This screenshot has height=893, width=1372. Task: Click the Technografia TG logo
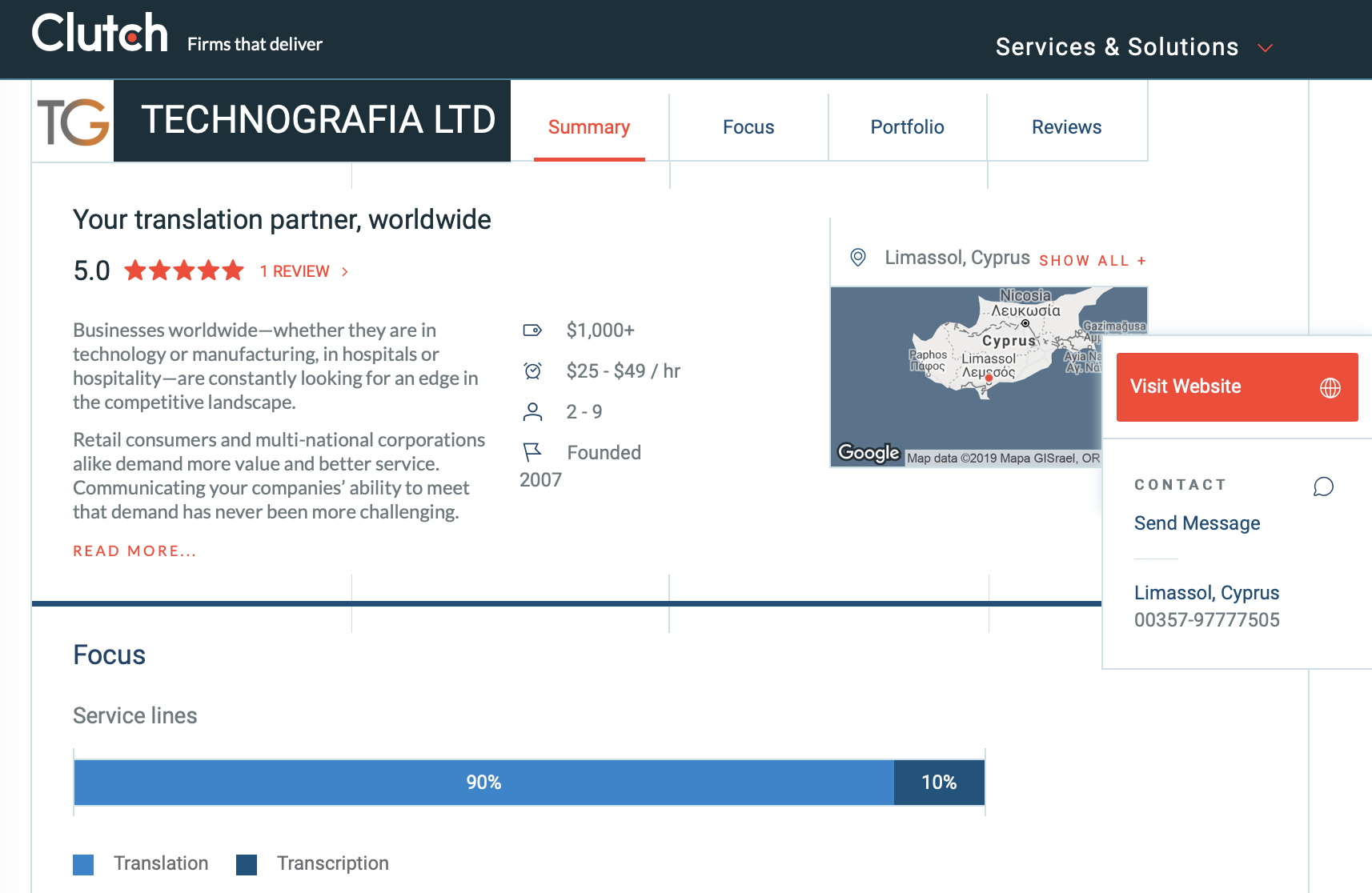click(x=74, y=122)
